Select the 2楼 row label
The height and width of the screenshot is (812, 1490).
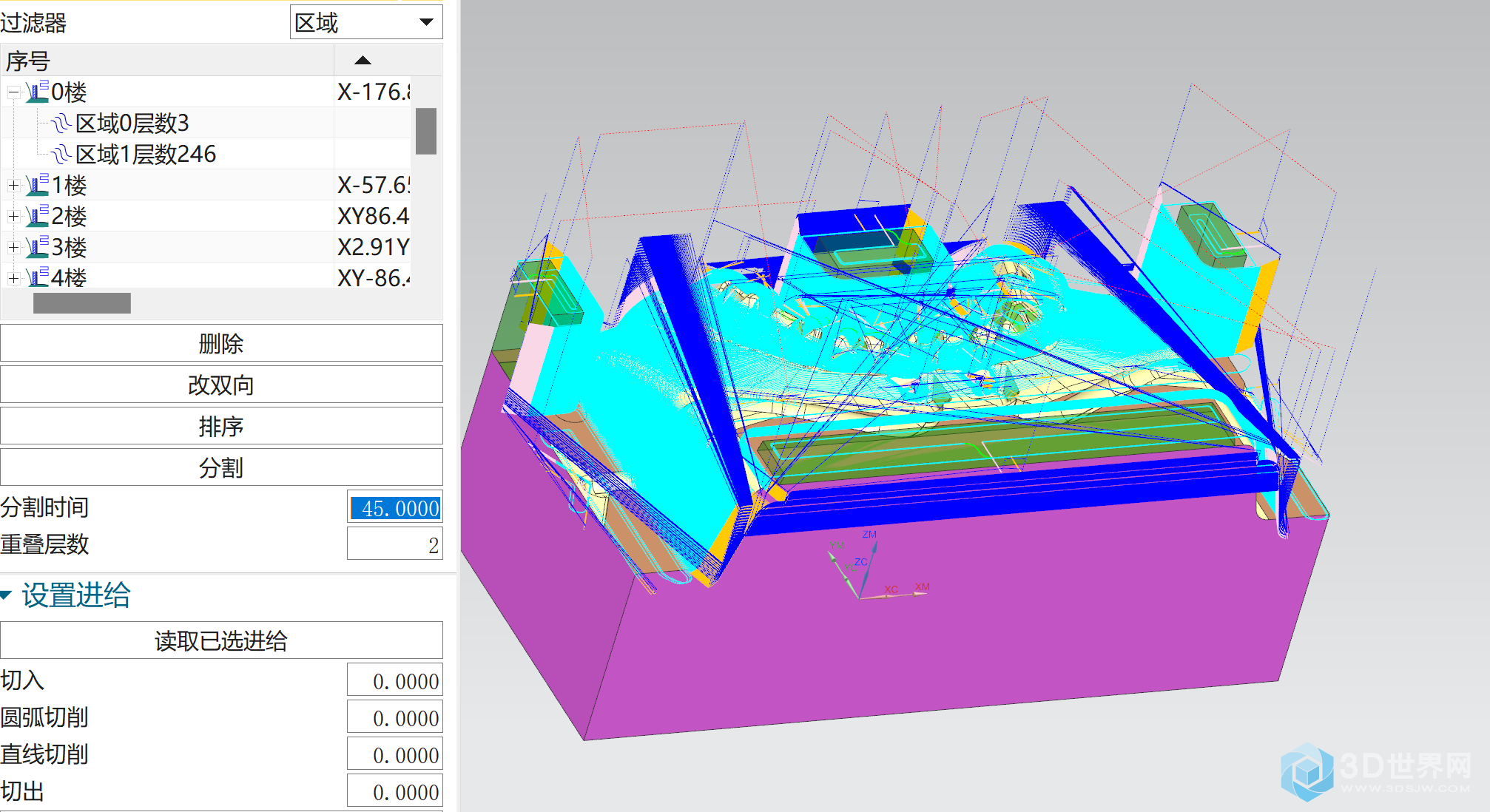pyautogui.click(x=69, y=217)
